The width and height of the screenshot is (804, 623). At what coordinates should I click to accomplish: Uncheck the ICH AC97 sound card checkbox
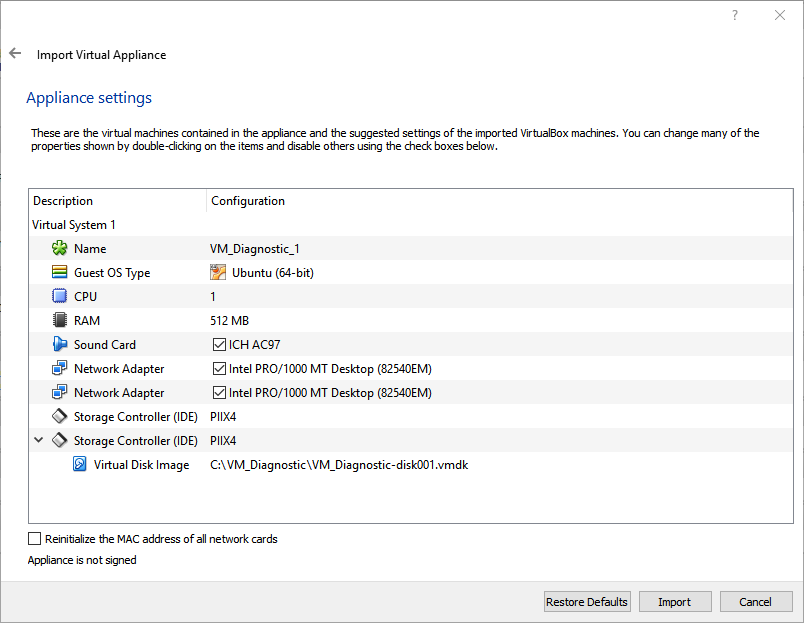219,345
